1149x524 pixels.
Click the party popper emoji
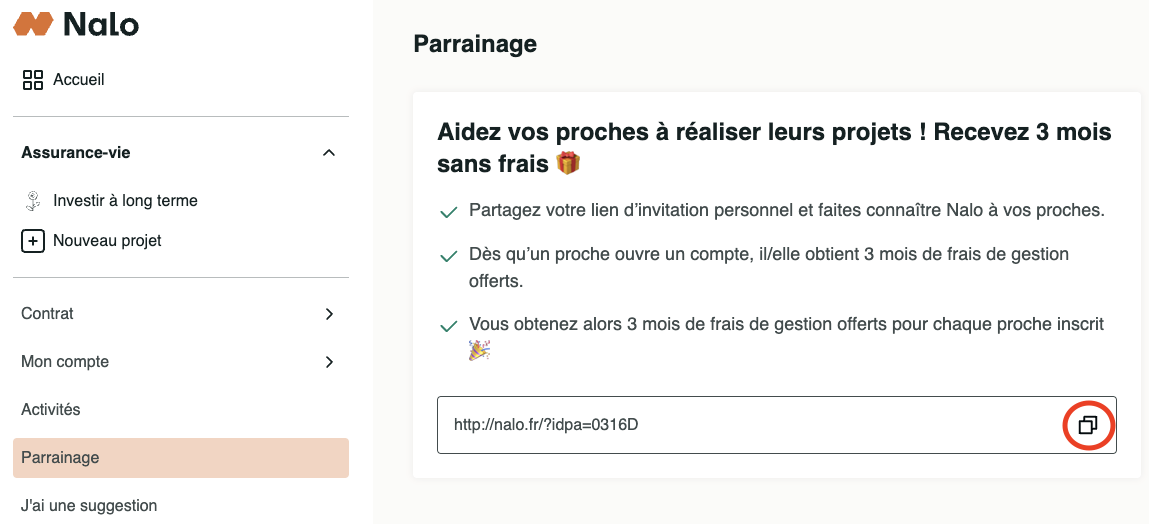[480, 351]
